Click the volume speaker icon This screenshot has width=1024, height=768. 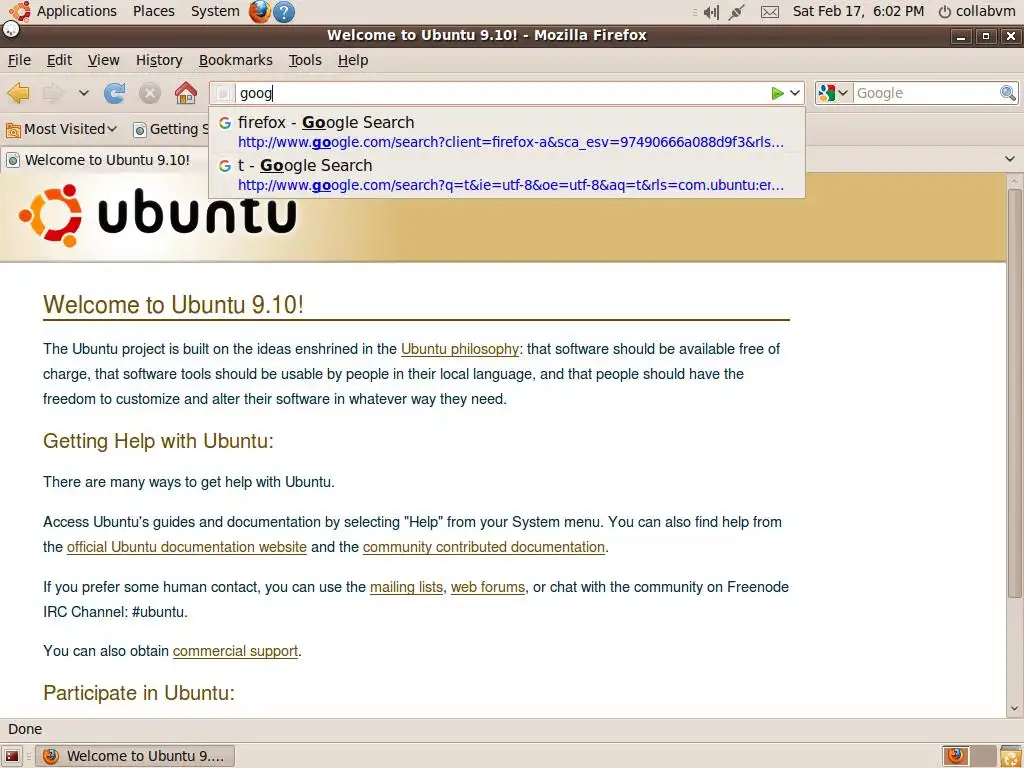711,12
